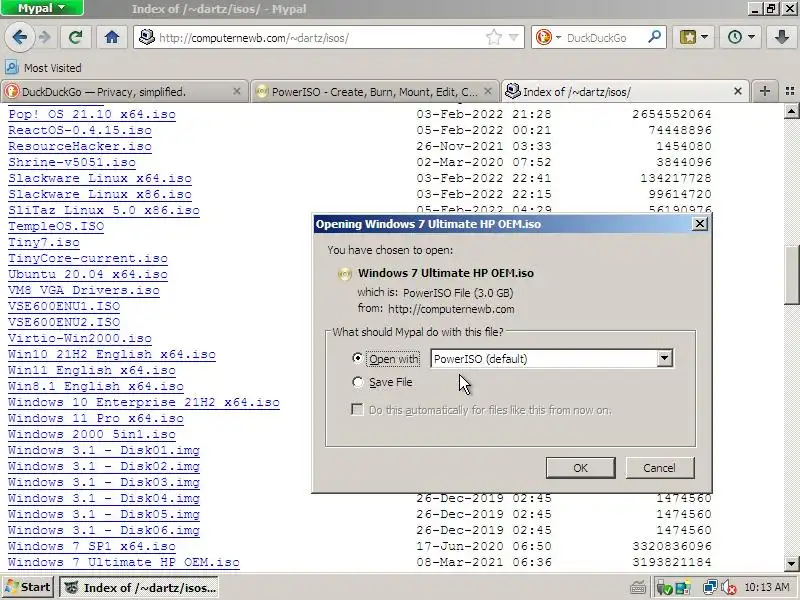Open the Slackware Linux x64.iso link

pos(100,178)
